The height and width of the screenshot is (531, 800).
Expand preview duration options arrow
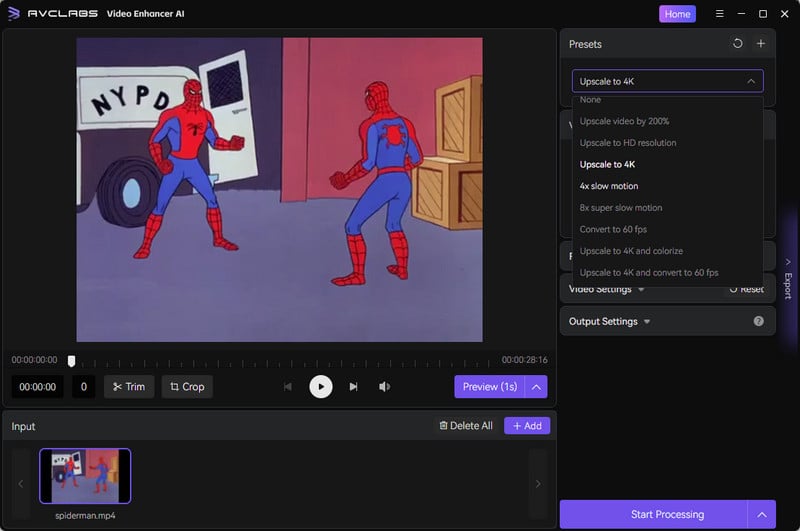(x=536, y=387)
